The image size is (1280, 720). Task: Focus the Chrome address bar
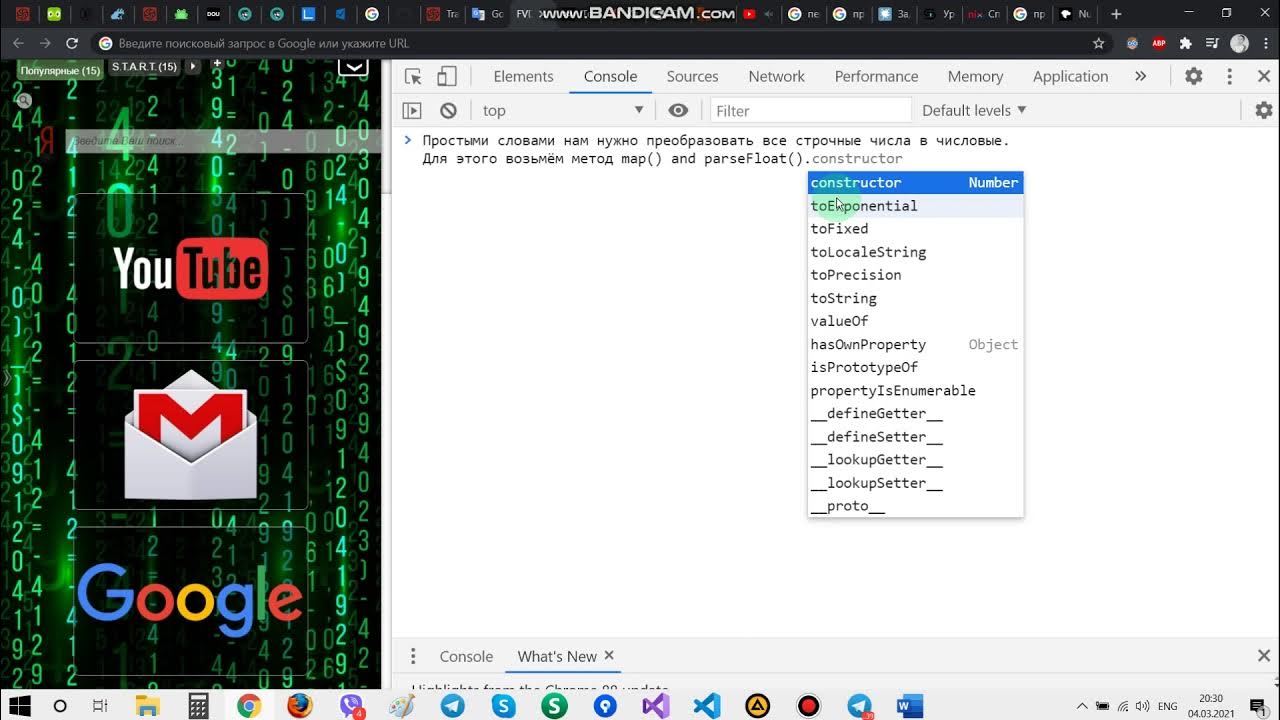[x=600, y=43]
